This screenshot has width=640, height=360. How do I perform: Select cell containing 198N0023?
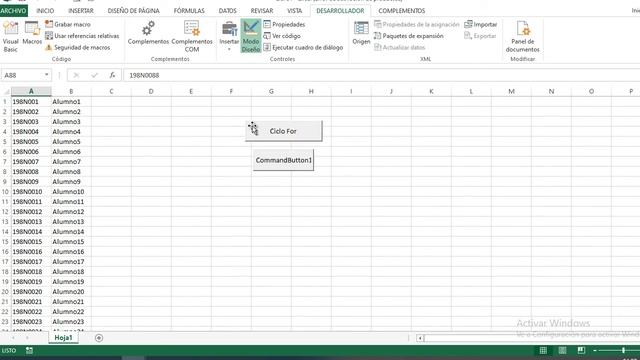pyautogui.click(x=31, y=322)
